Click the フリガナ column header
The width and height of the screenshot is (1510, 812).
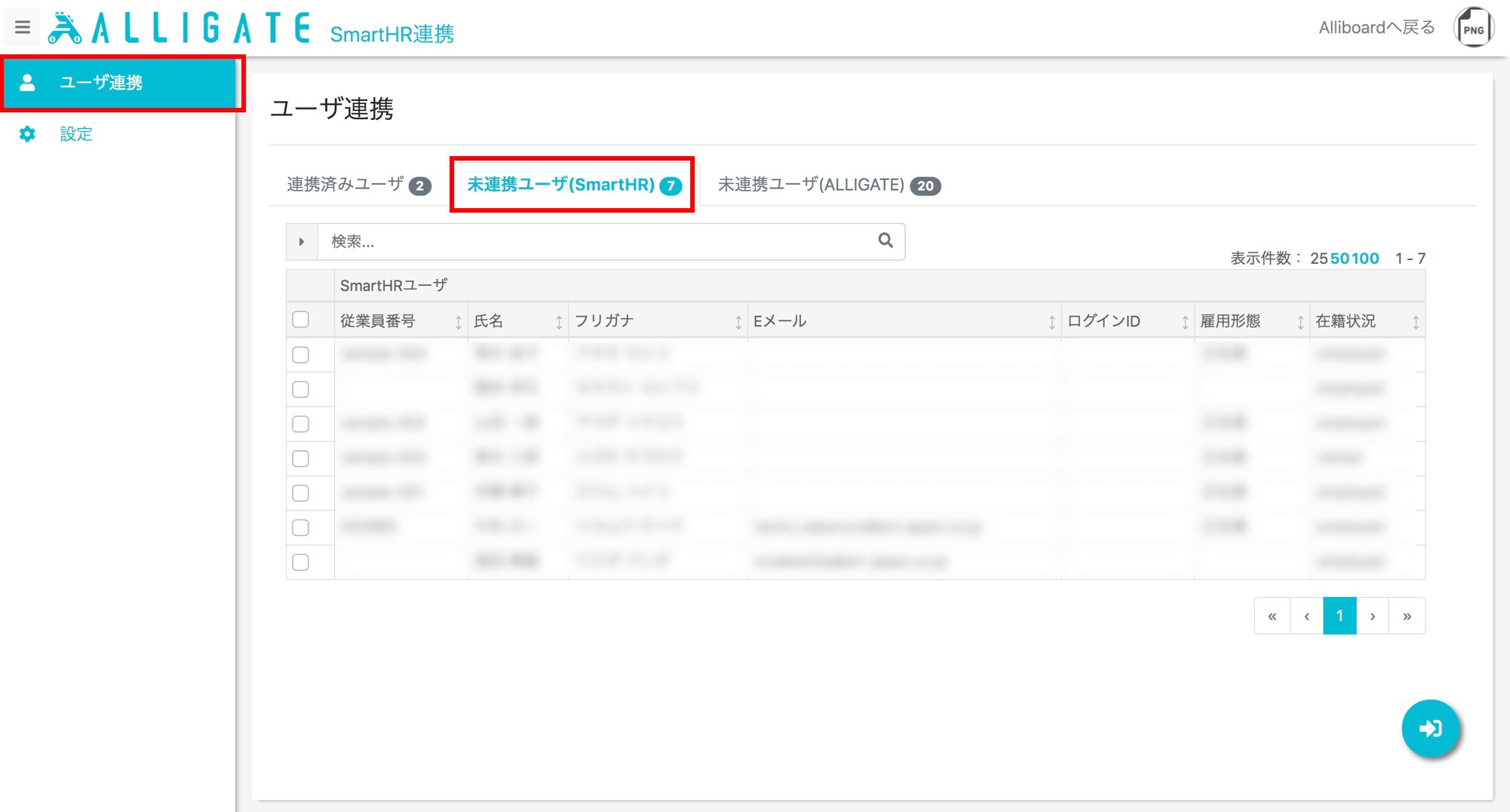coord(658,321)
